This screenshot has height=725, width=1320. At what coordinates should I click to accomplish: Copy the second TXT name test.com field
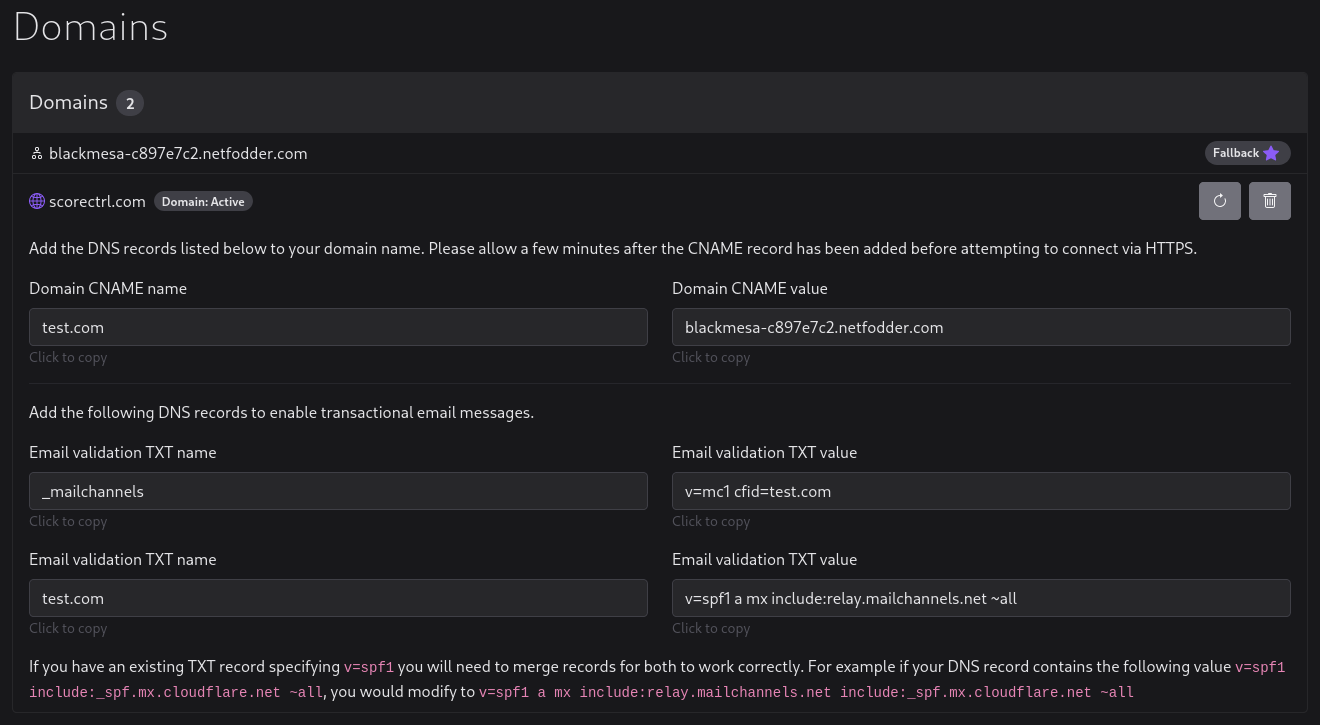pos(338,598)
